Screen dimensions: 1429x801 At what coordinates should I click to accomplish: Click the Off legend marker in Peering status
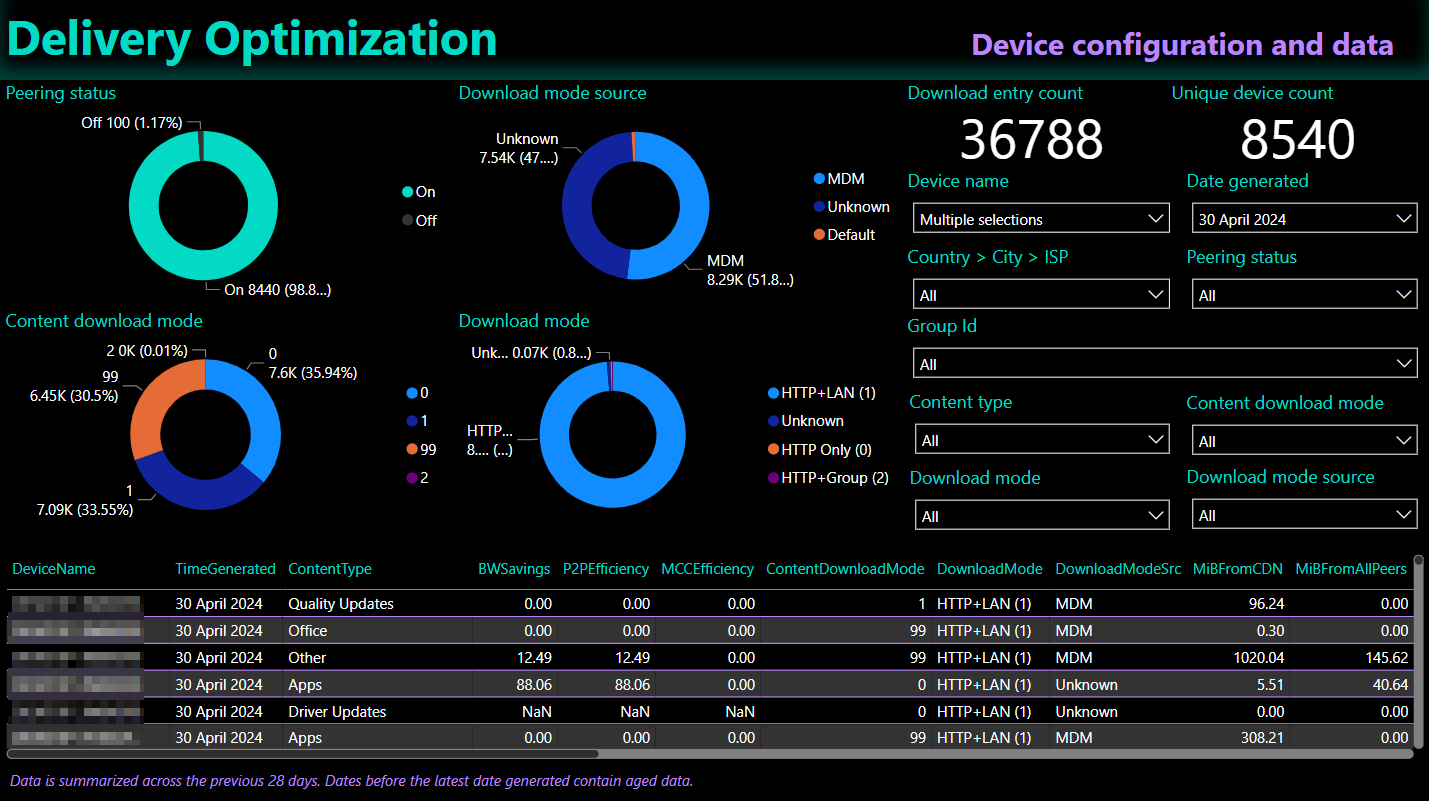pyautogui.click(x=407, y=221)
